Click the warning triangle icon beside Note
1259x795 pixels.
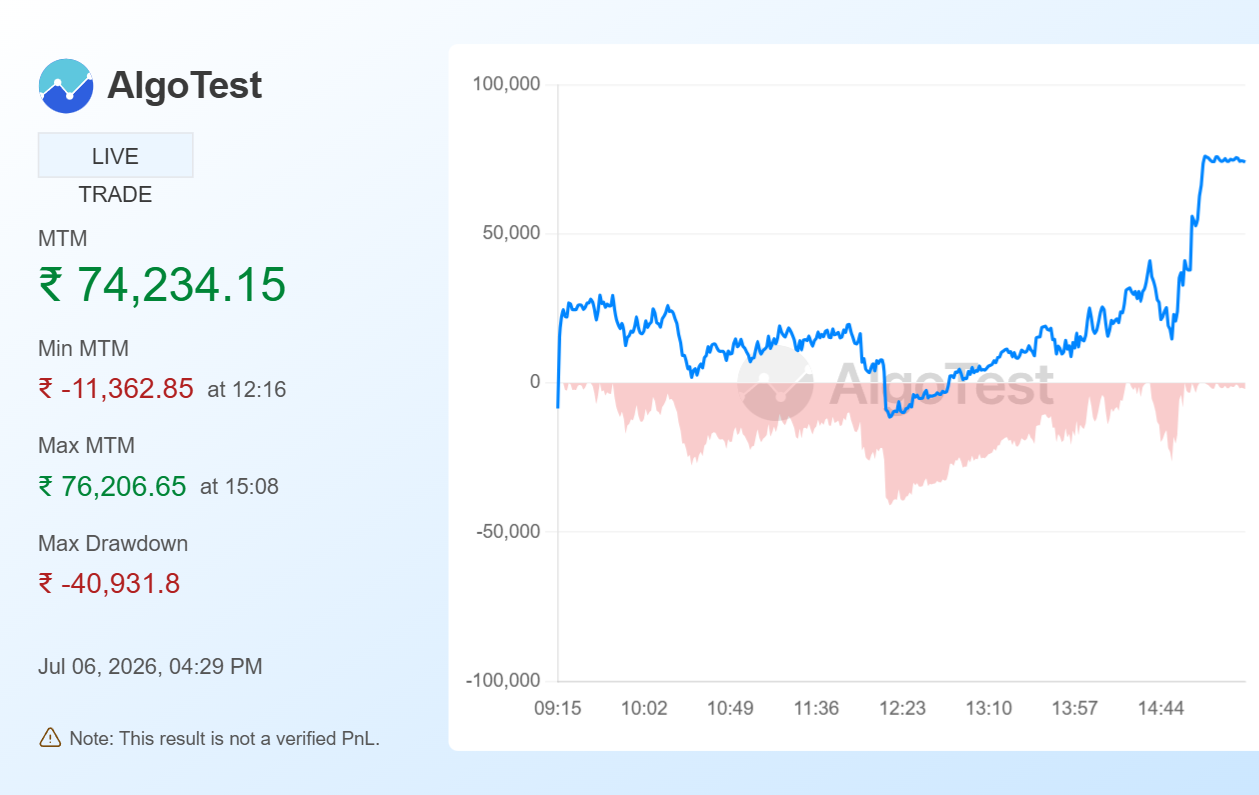(50, 738)
